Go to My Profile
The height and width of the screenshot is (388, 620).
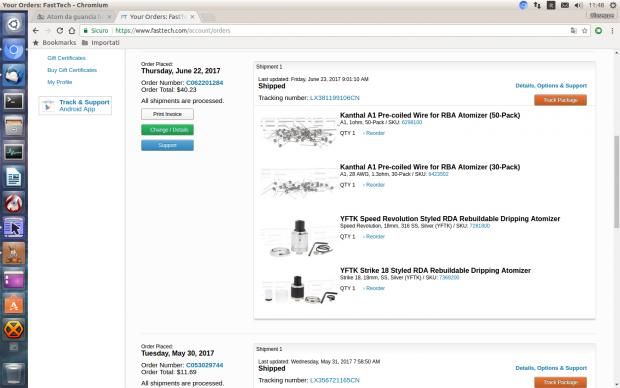tap(60, 82)
